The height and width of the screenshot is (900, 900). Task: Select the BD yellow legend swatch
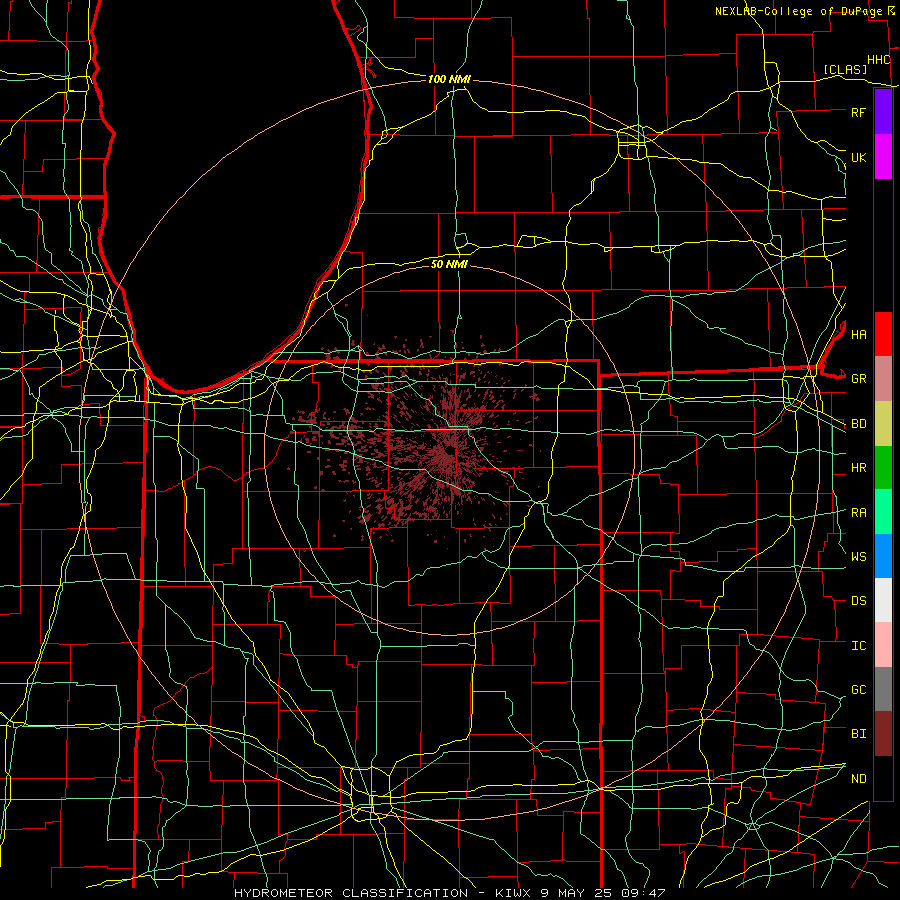click(x=883, y=424)
